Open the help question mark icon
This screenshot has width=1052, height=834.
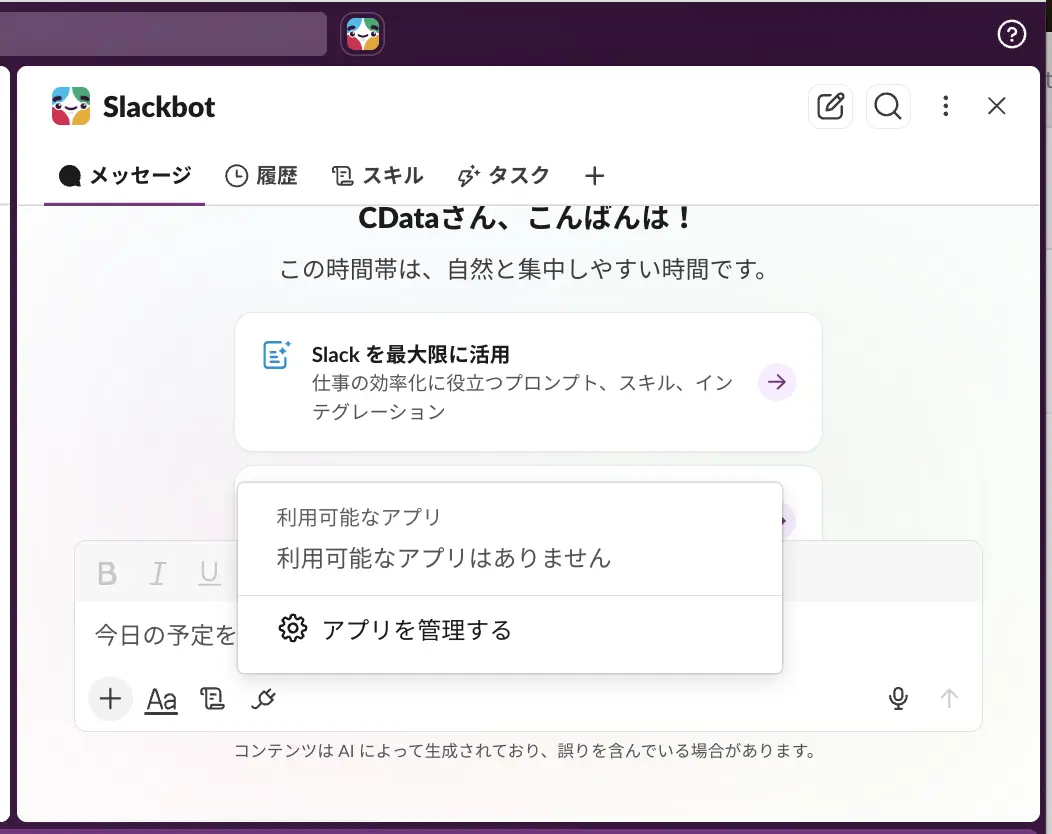tap(1011, 34)
